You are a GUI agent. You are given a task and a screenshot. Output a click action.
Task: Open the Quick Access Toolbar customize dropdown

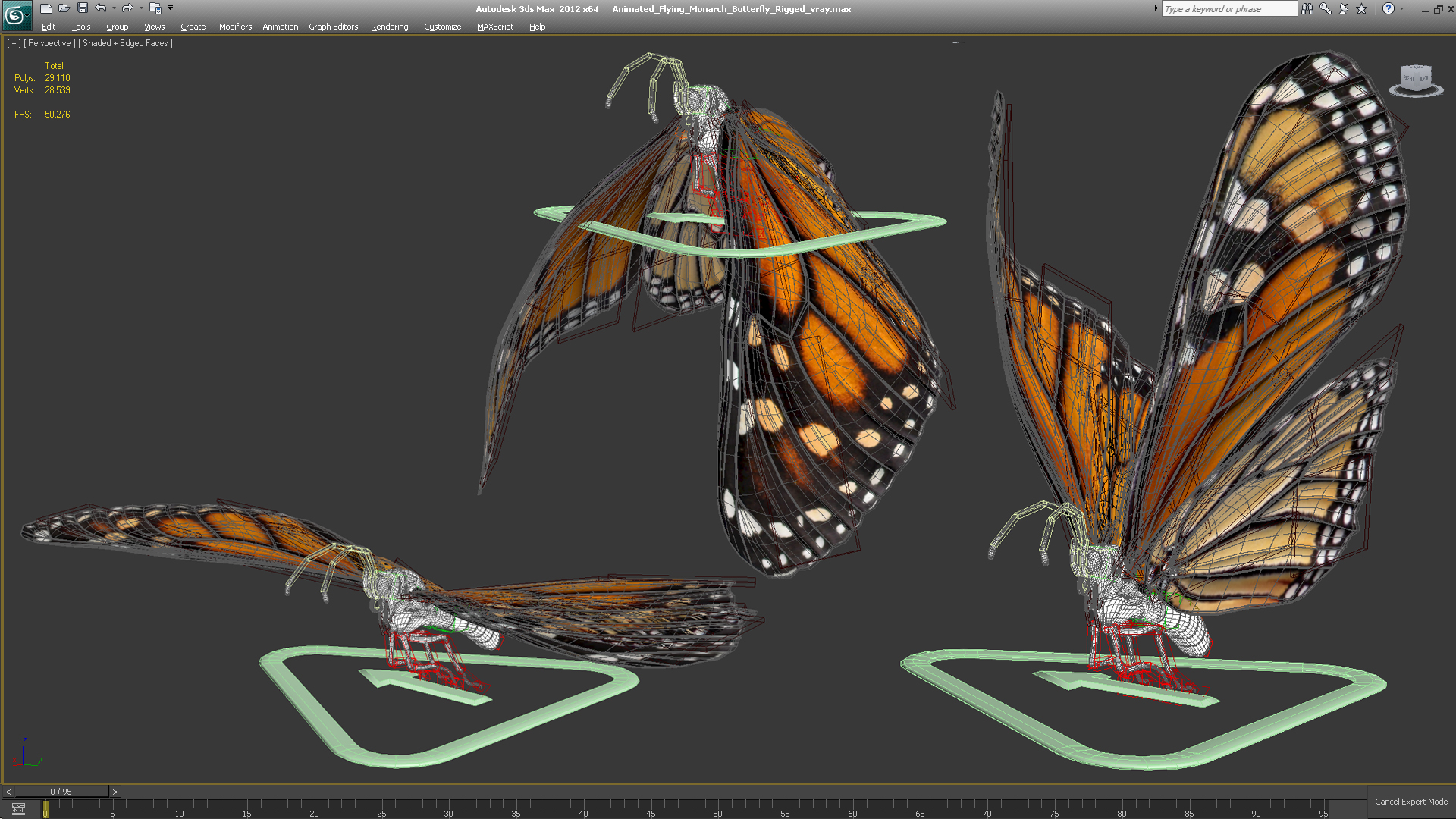point(171,8)
